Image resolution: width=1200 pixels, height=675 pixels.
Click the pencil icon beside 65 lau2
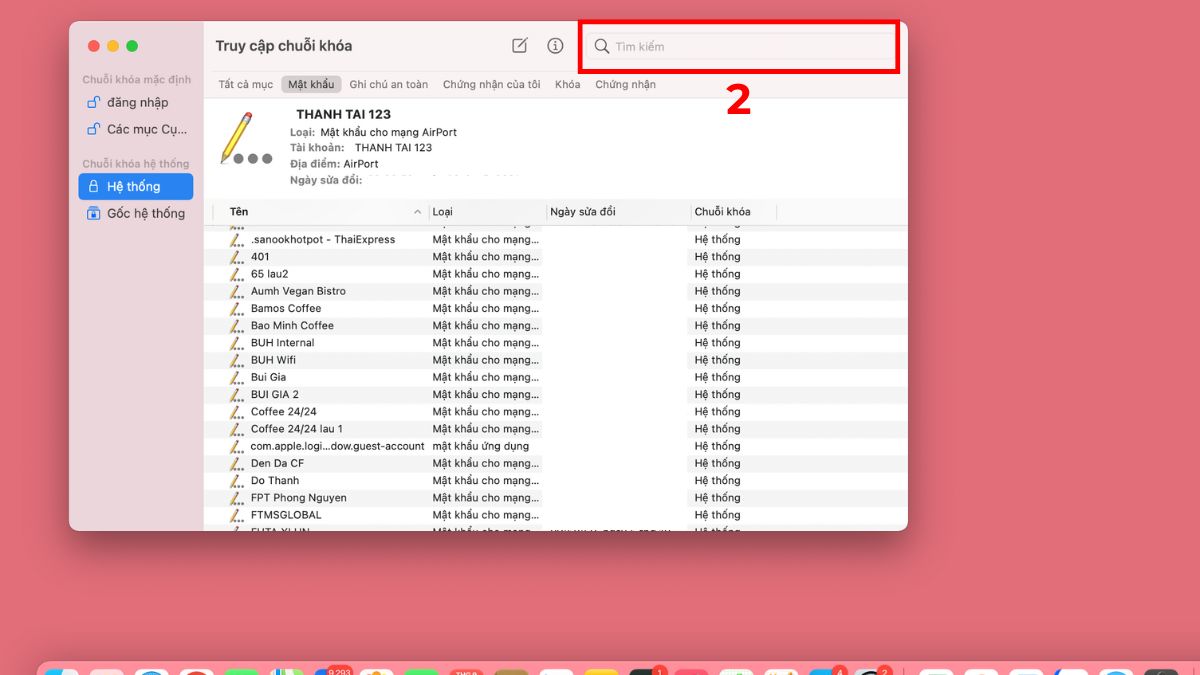(237, 274)
